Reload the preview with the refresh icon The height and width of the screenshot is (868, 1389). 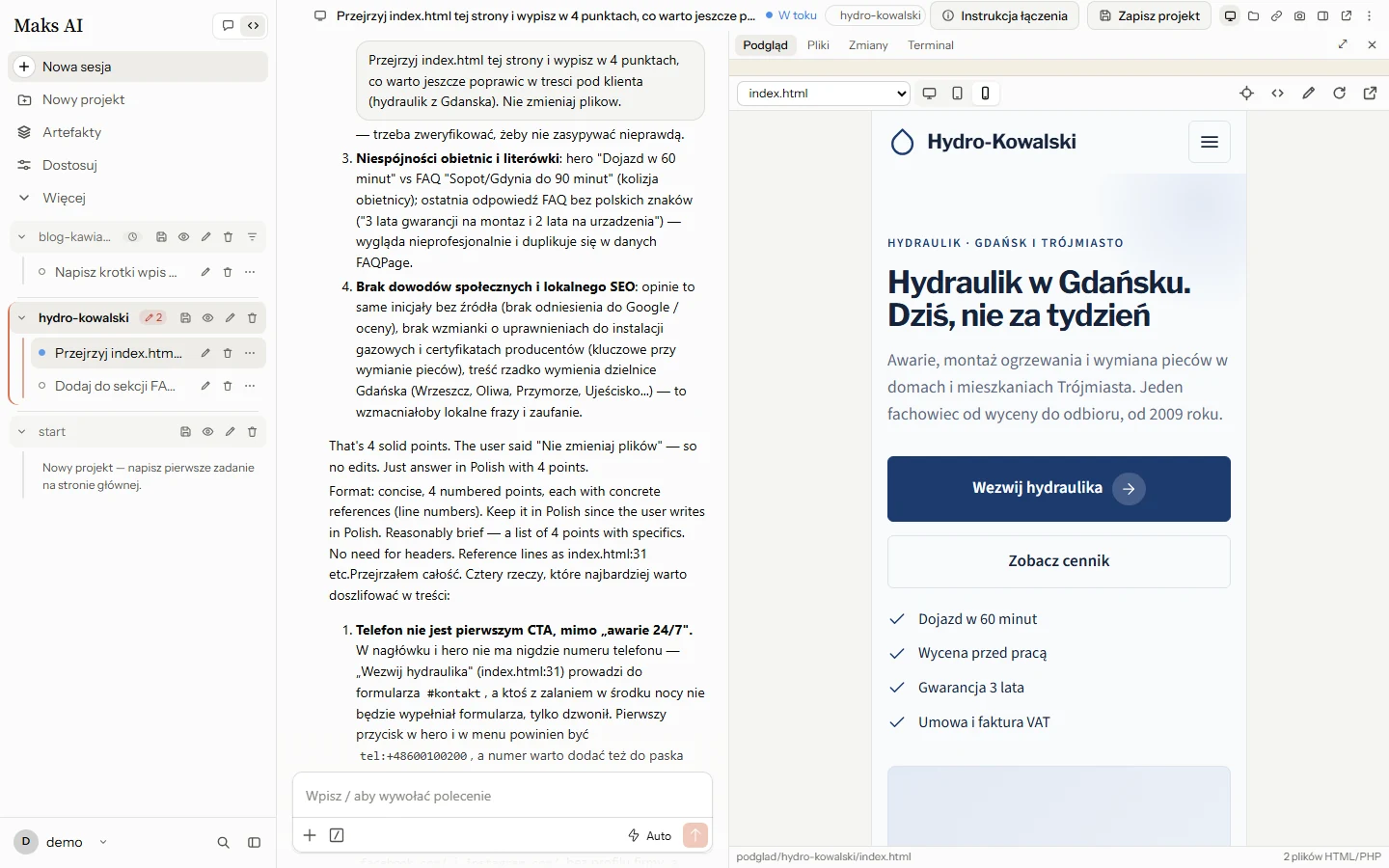[1339, 94]
